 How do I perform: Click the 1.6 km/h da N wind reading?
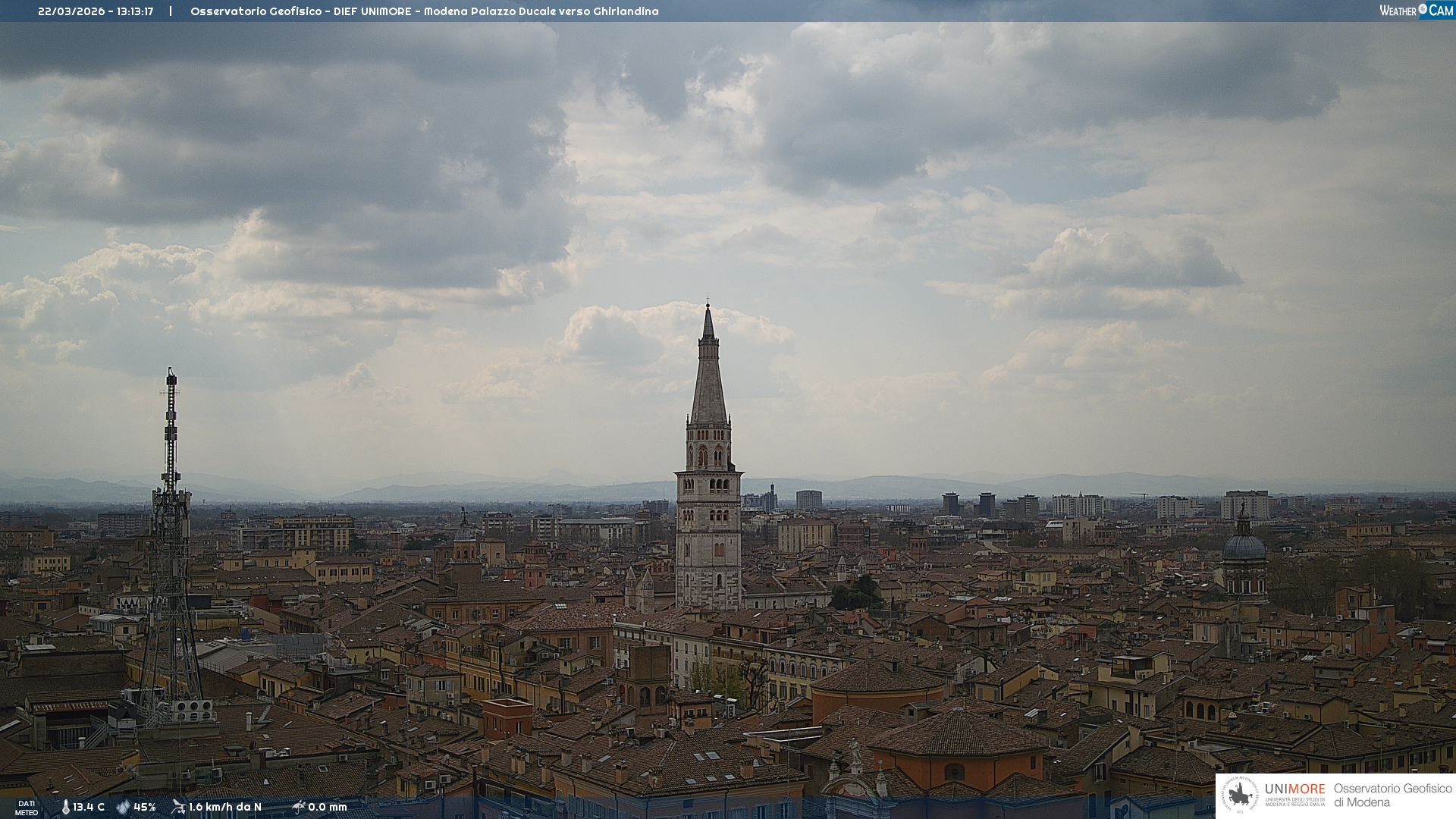[224, 807]
